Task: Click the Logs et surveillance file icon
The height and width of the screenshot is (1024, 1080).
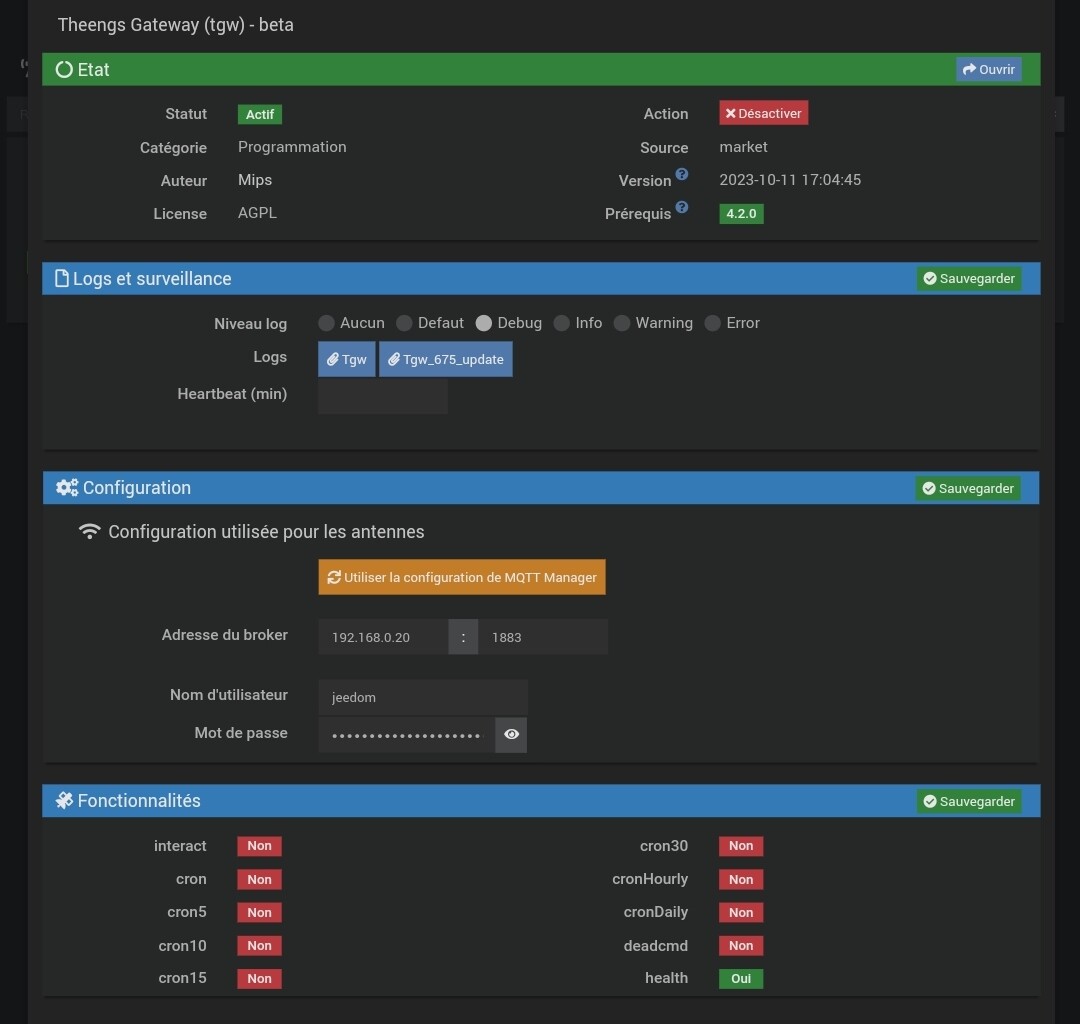Action: pos(61,278)
